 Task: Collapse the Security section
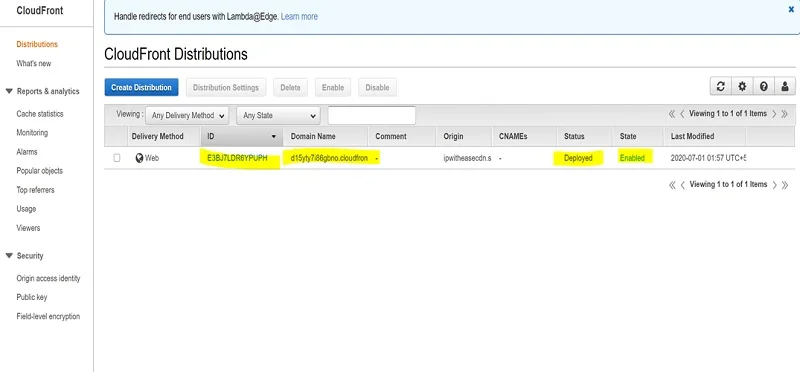9,256
